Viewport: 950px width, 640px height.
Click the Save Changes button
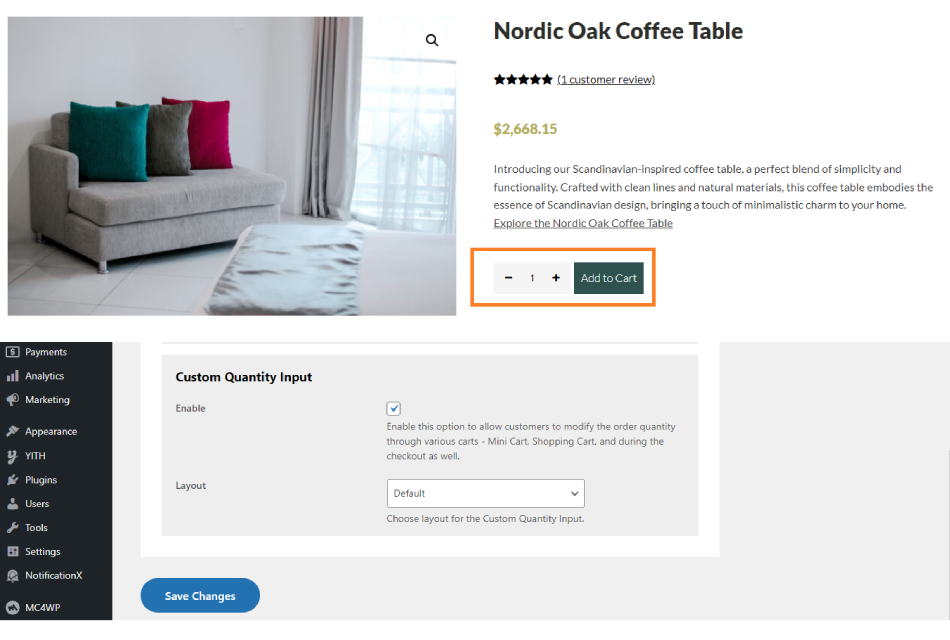(200, 595)
